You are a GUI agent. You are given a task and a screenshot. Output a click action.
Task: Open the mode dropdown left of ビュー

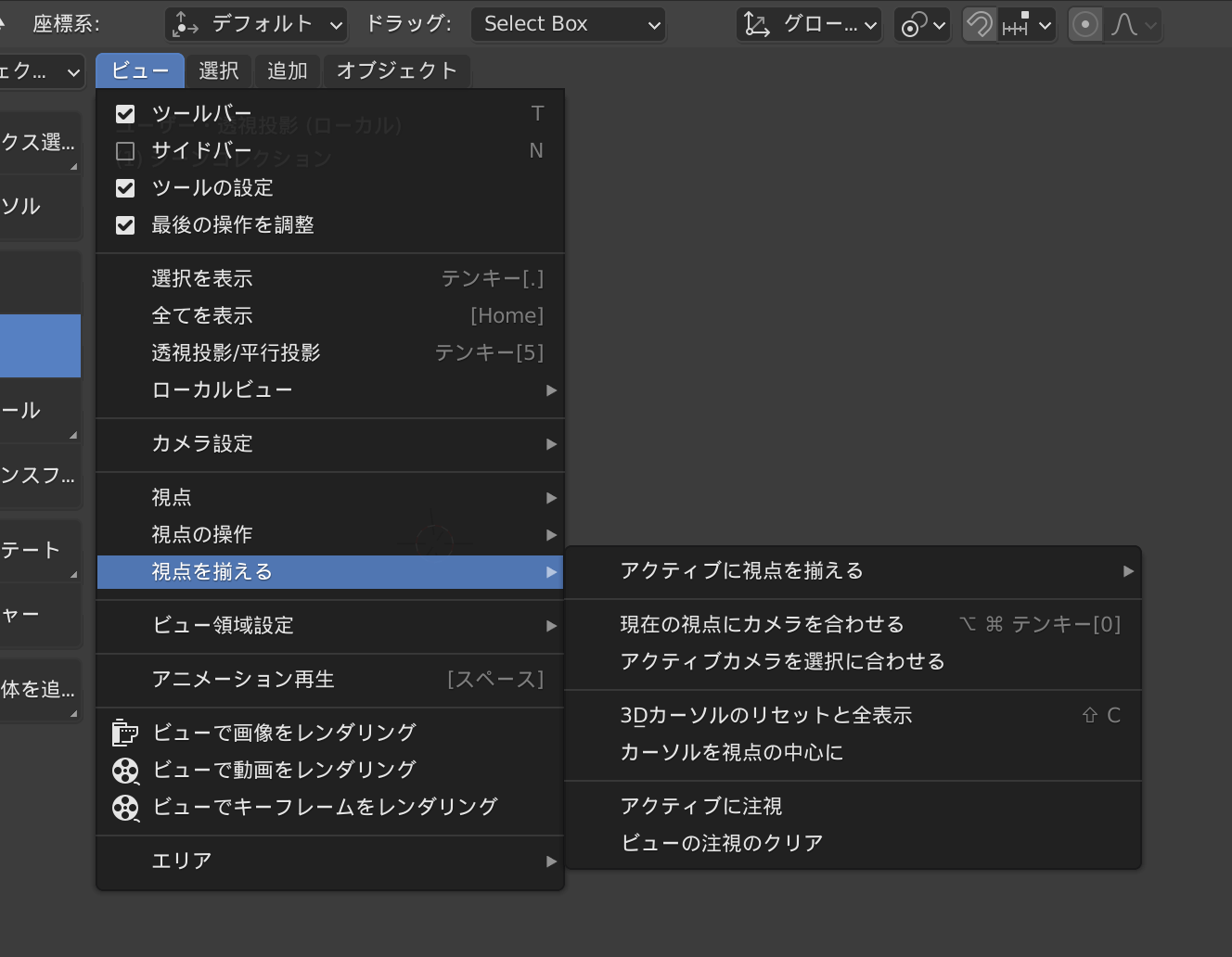[x=42, y=71]
